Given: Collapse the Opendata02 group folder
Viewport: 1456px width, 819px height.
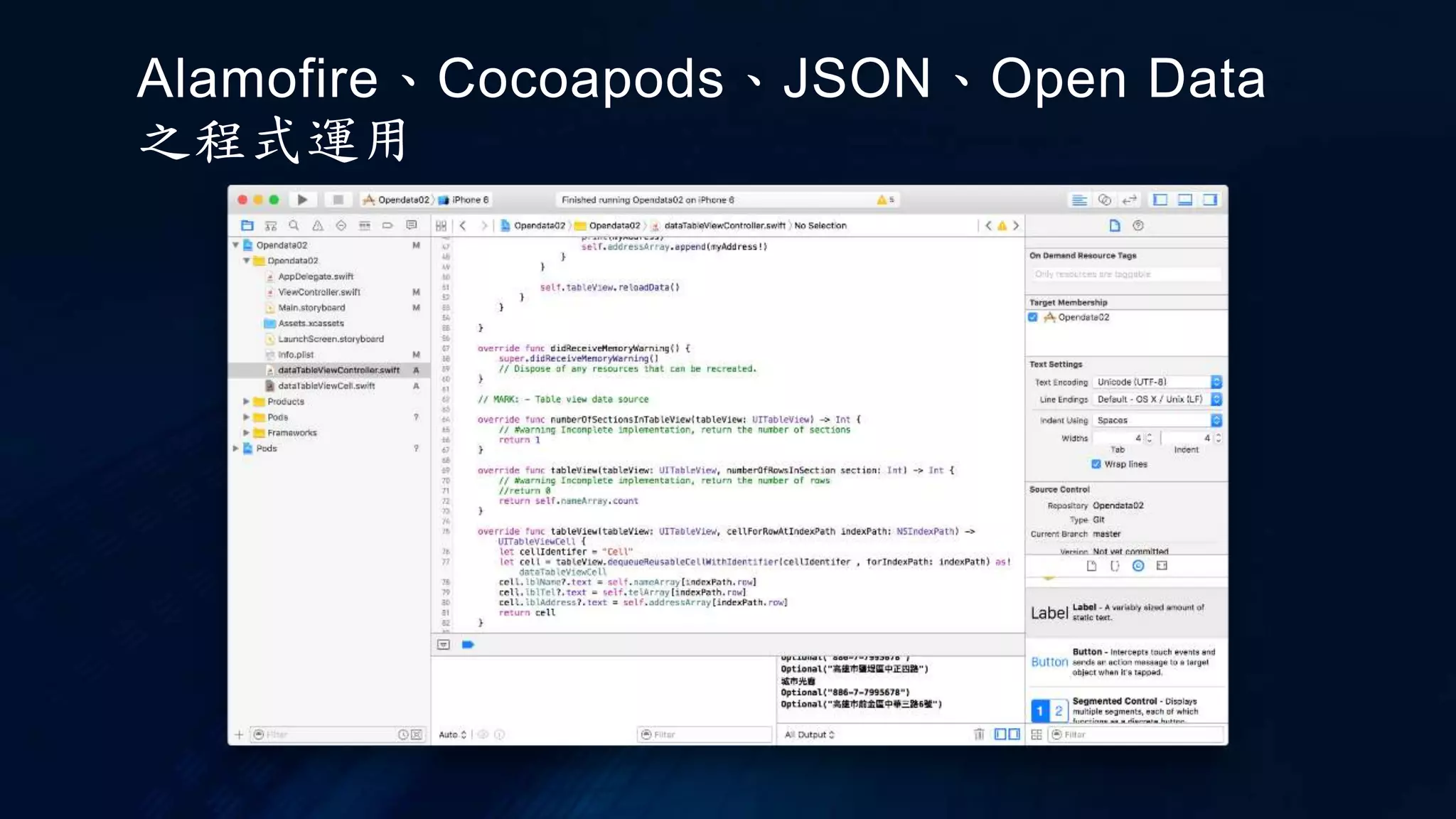Looking at the screenshot, I should (x=247, y=261).
